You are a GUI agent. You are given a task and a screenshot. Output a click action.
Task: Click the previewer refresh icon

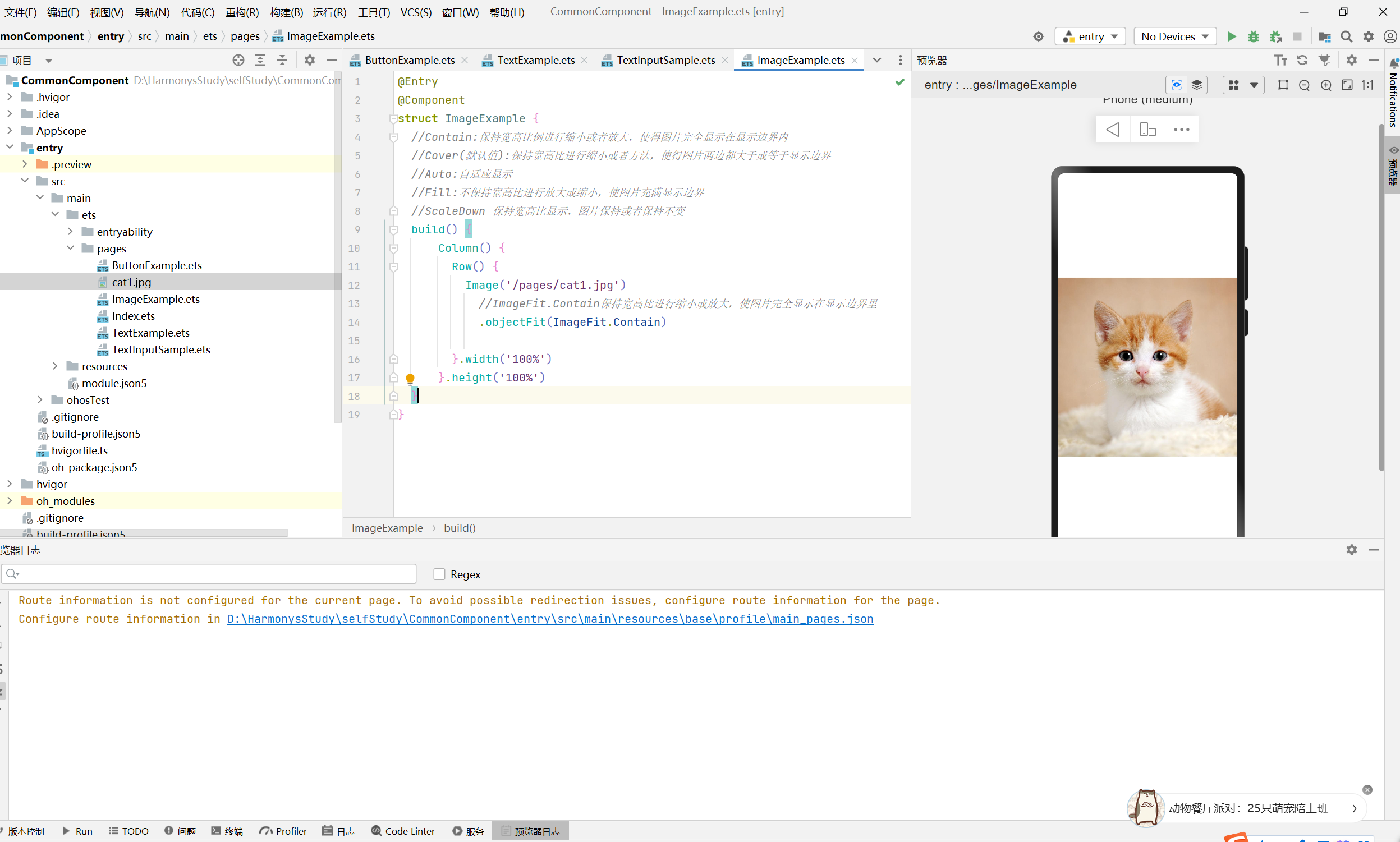[1302, 60]
